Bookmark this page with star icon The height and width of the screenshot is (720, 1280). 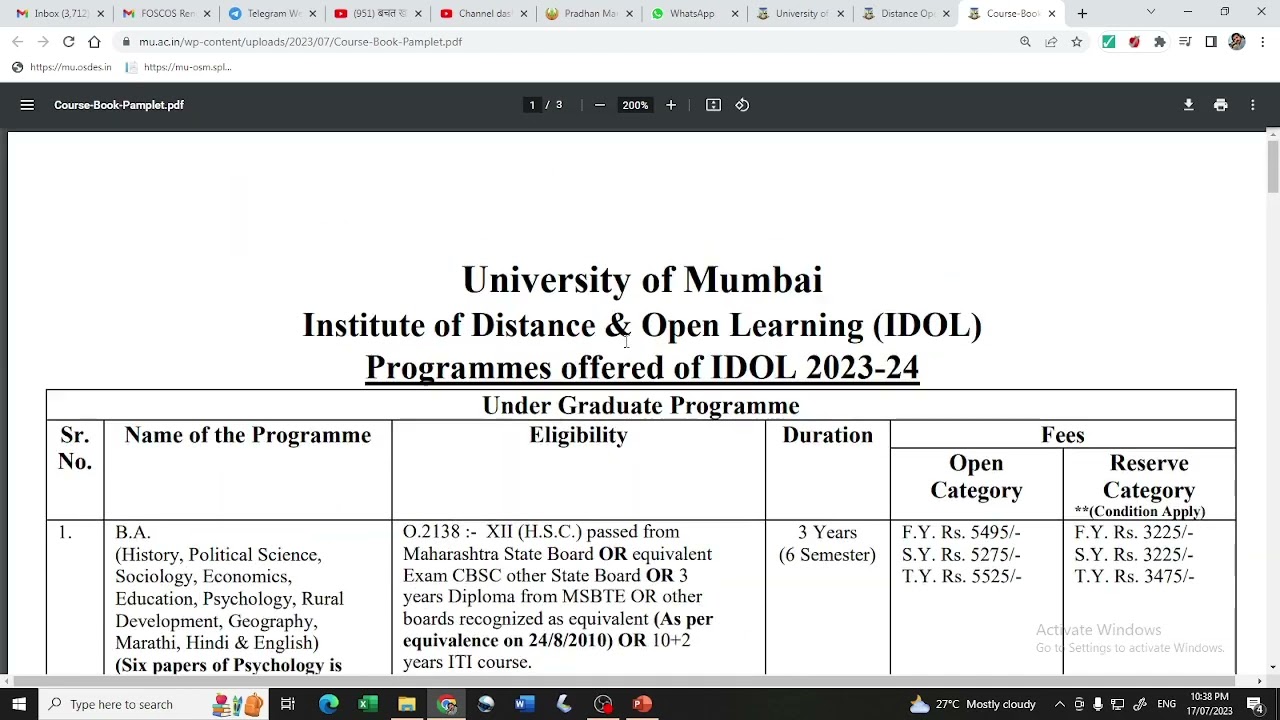1076,42
